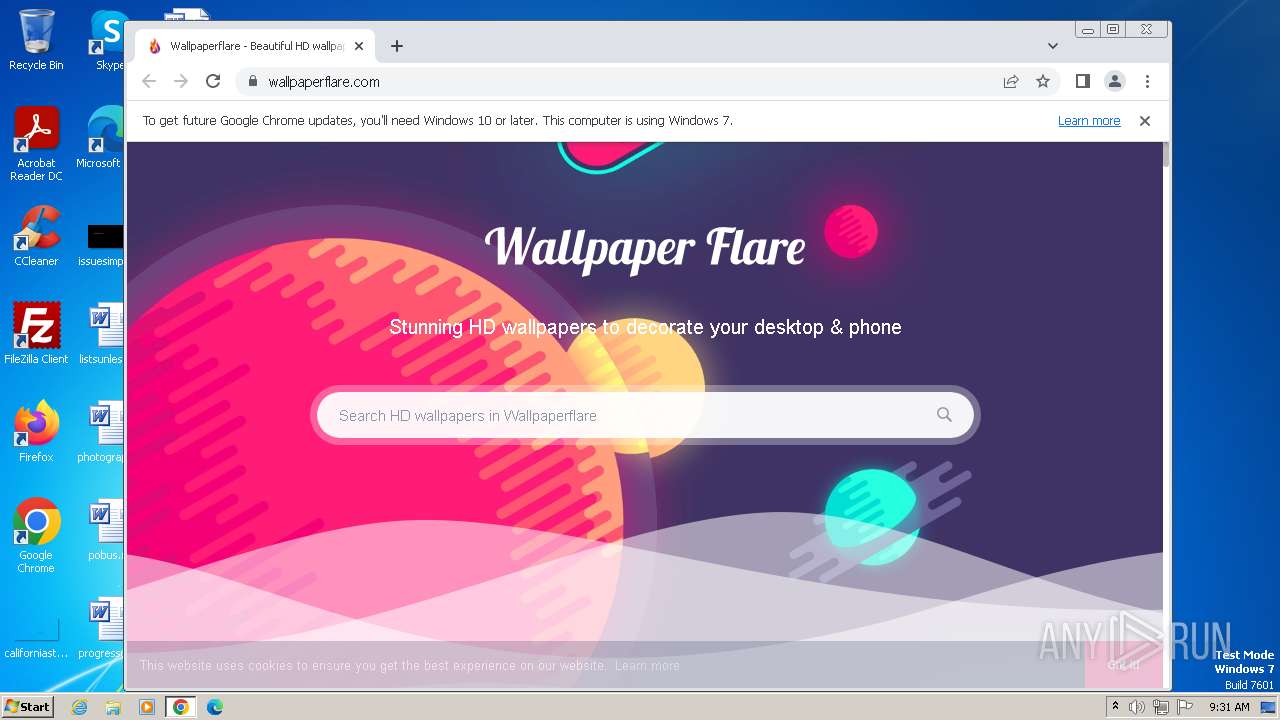The height and width of the screenshot is (720, 1280).
Task: Open CCleaner desktop icon
Action: click(x=36, y=235)
